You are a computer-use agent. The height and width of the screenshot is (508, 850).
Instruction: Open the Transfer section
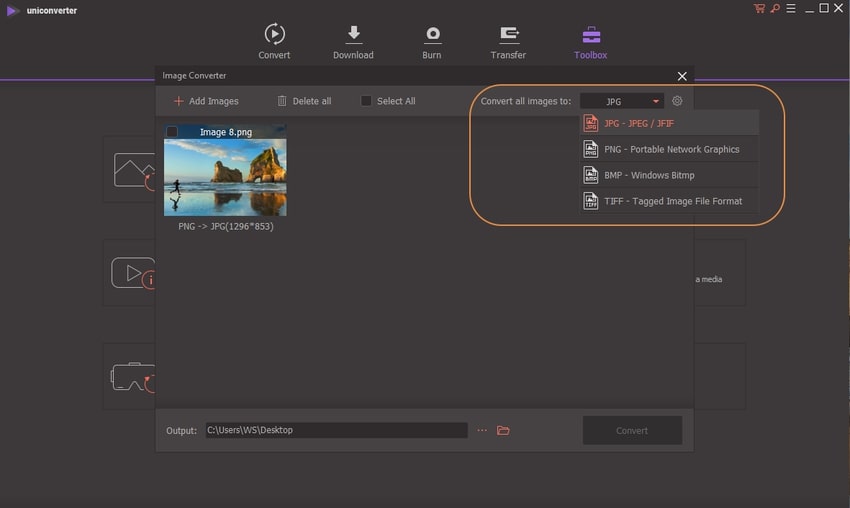tap(508, 35)
